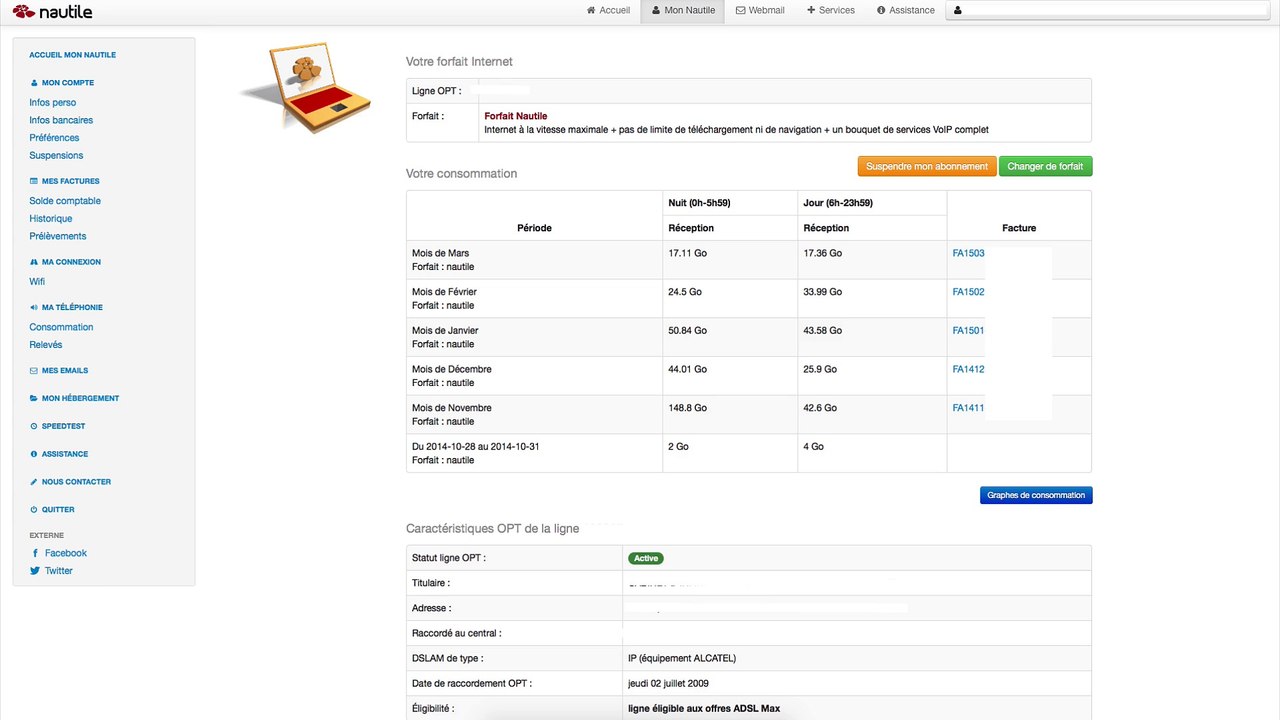Click the ASSISTANCE info icon in sidebar
Screen dimensions: 1280x720
tap(34, 454)
